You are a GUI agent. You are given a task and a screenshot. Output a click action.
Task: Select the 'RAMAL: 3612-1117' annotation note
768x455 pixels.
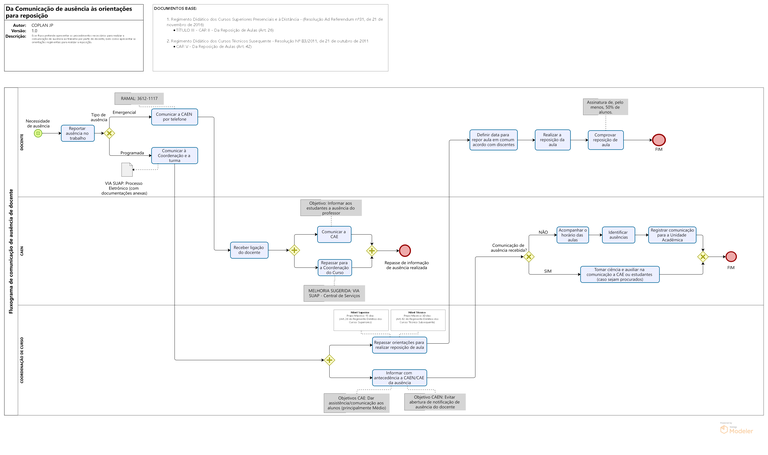click(138, 99)
